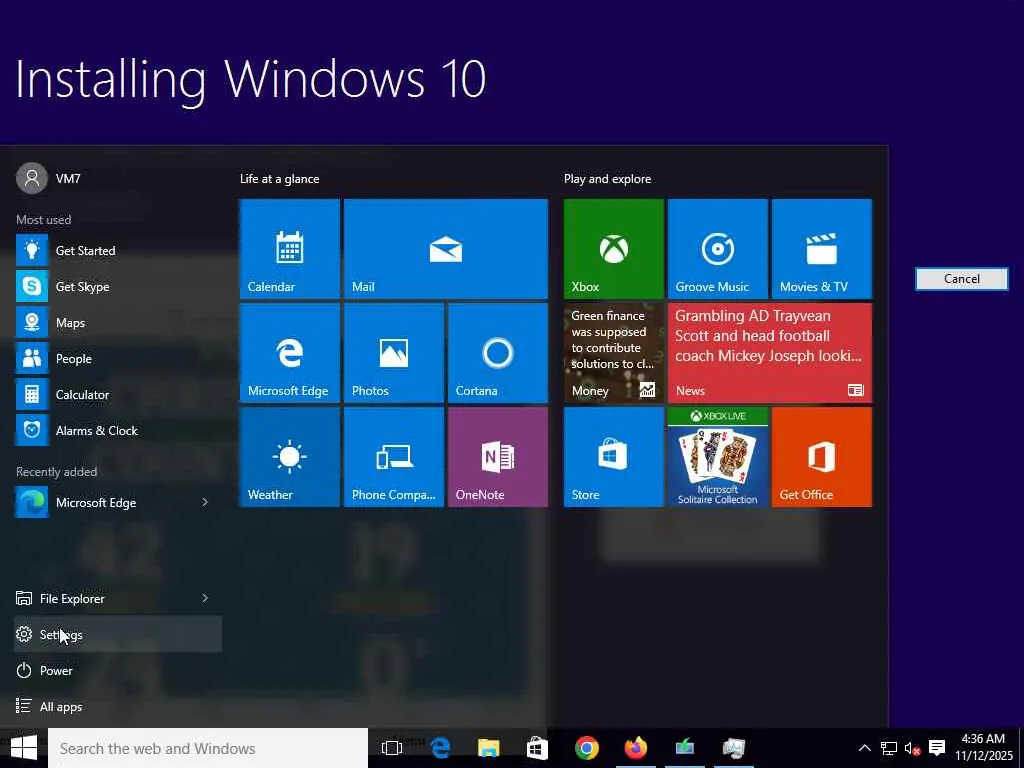Open the Groove Music tile
The image size is (1024, 768).
click(x=717, y=249)
